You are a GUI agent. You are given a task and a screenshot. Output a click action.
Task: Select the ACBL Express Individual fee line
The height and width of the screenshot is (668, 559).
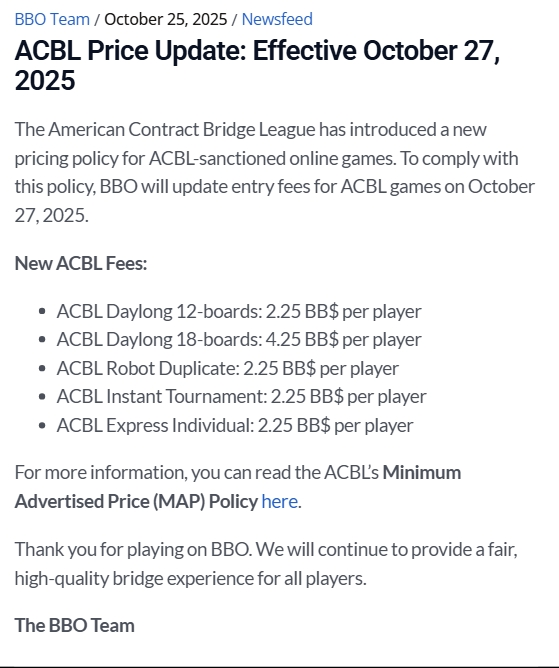pos(235,426)
